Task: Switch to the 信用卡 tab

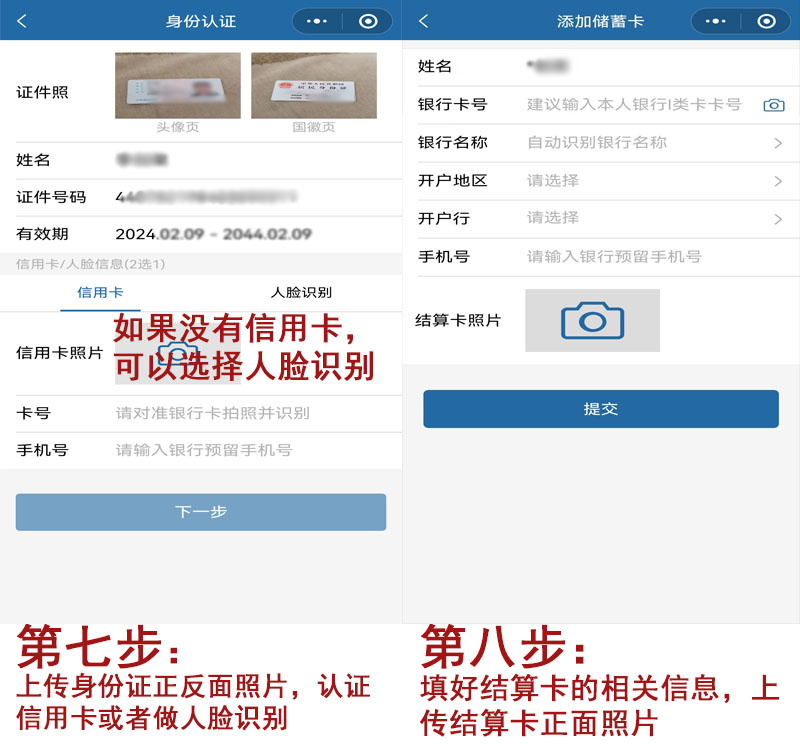Action: point(100,292)
